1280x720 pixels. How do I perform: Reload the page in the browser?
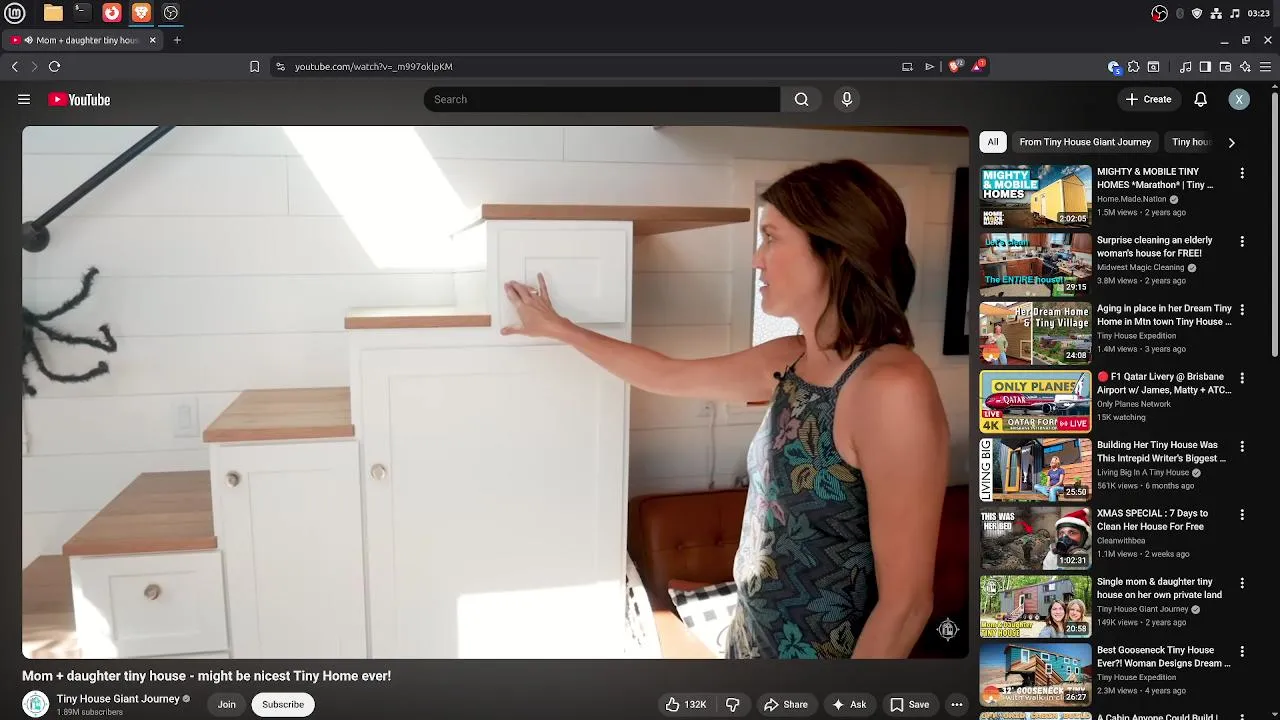coord(54,66)
